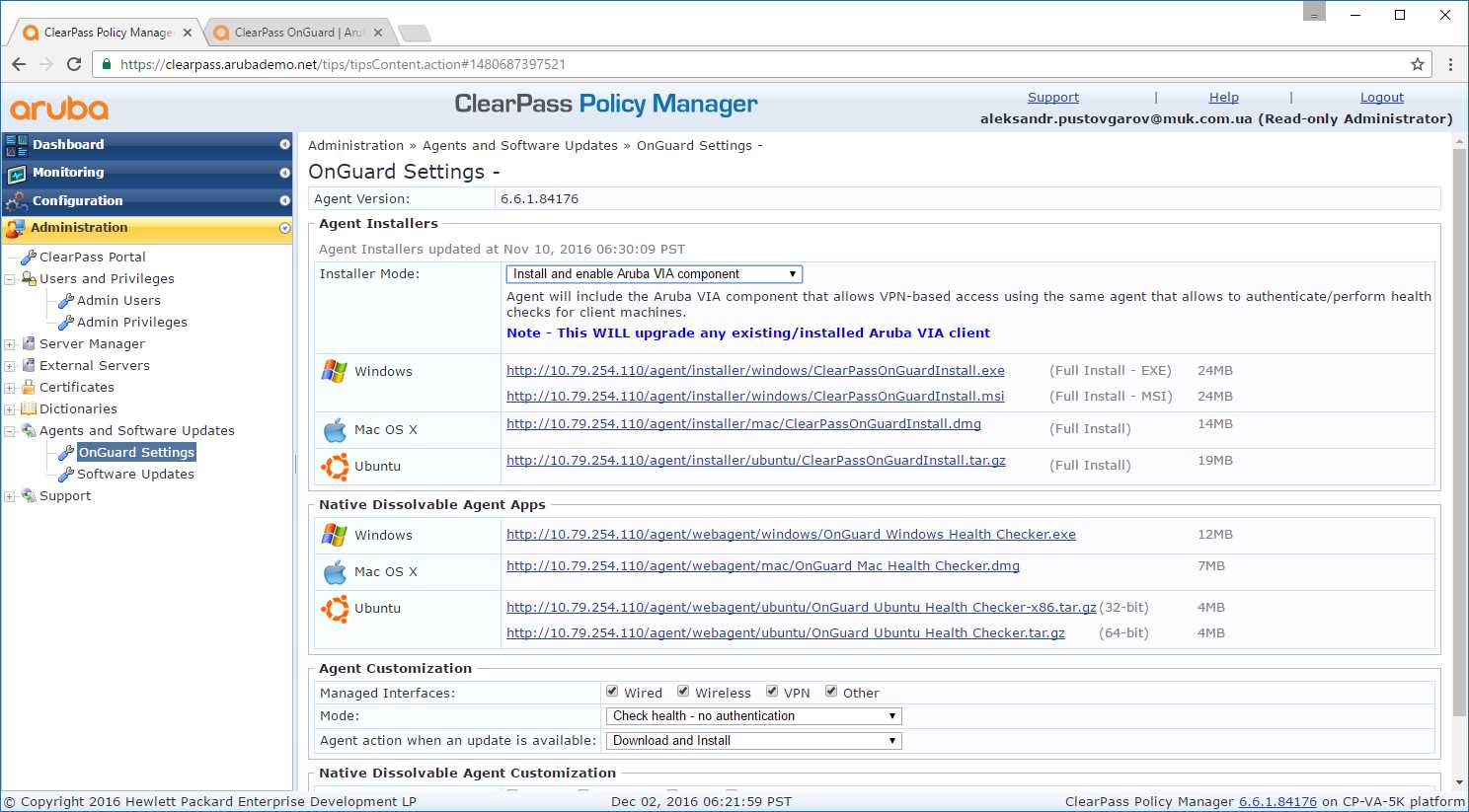Click Windows logo in Agent Installers
Screen dimensions: 1469x812
pyautogui.click(x=335, y=371)
